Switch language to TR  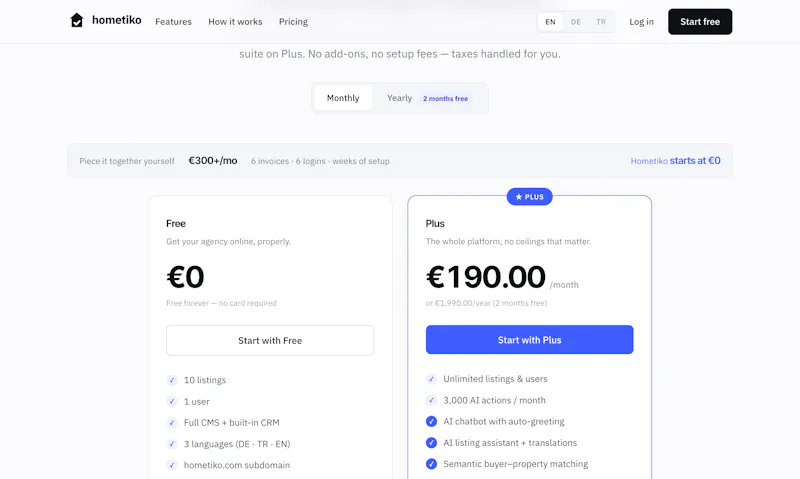601,22
